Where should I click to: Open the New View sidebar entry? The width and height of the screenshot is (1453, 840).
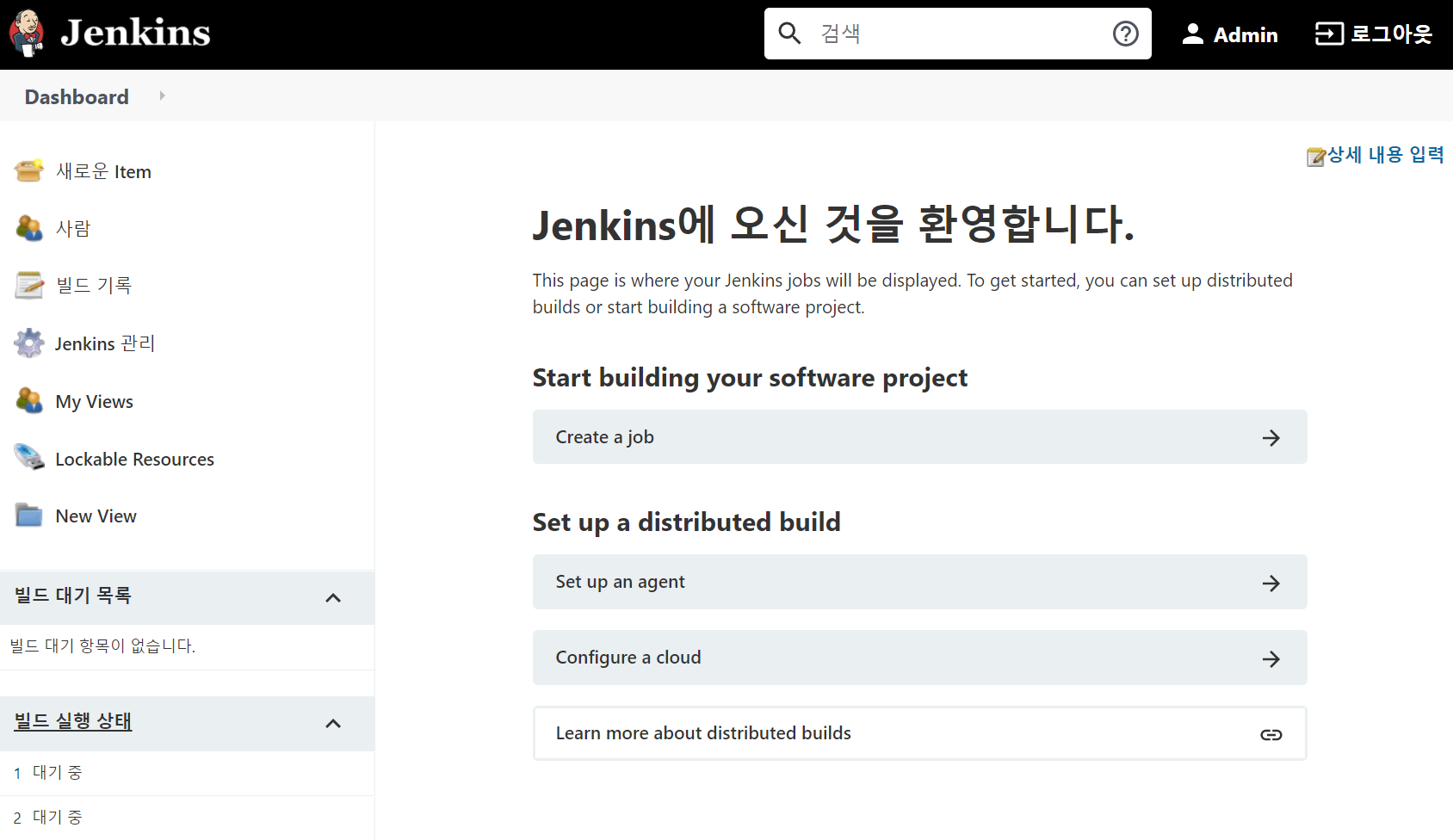point(96,516)
